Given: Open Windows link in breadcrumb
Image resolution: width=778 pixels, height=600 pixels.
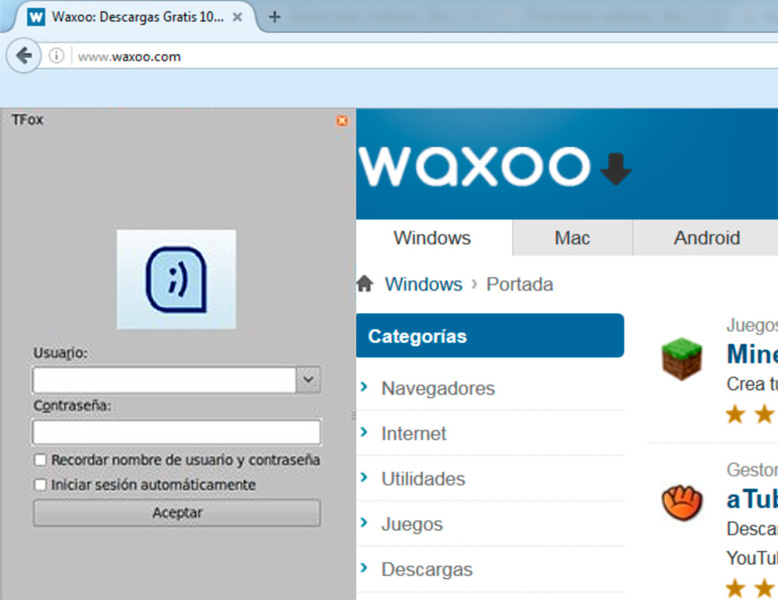Looking at the screenshot, I should (423, 284).
